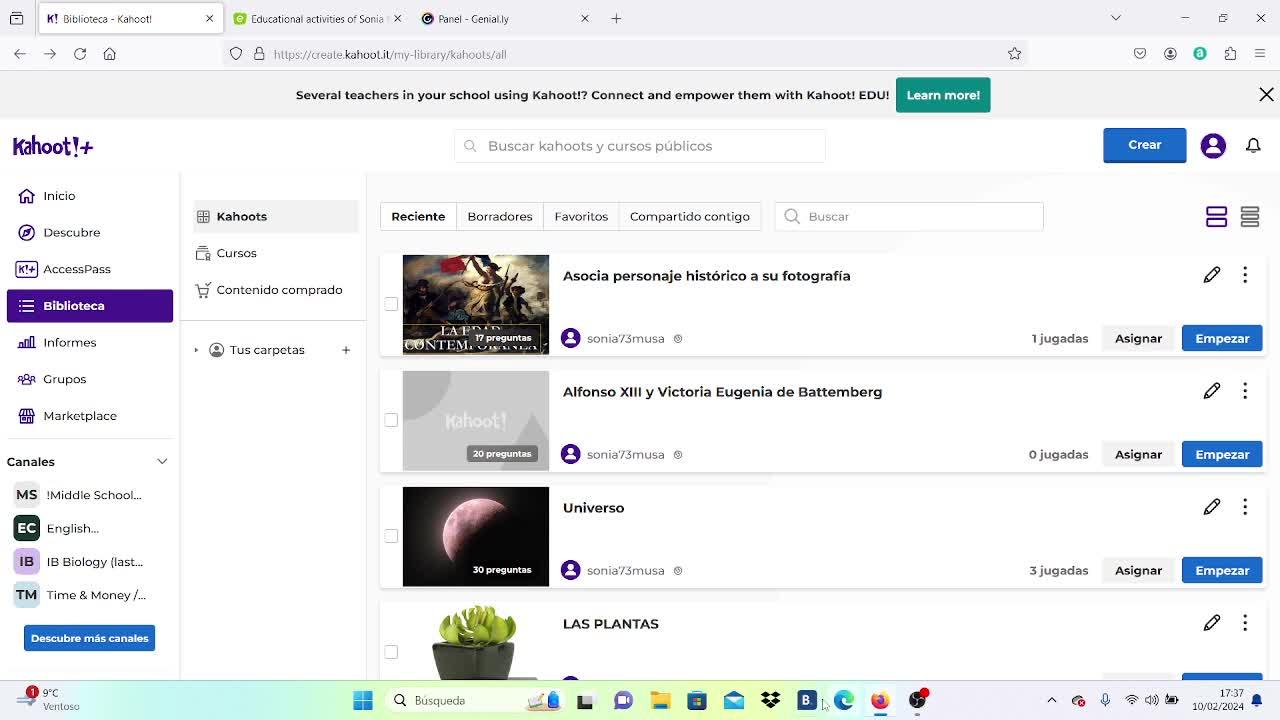
Task: Edit the LAS PLANTAS kahoot with pencil
Action: (x=1212, y=622)
